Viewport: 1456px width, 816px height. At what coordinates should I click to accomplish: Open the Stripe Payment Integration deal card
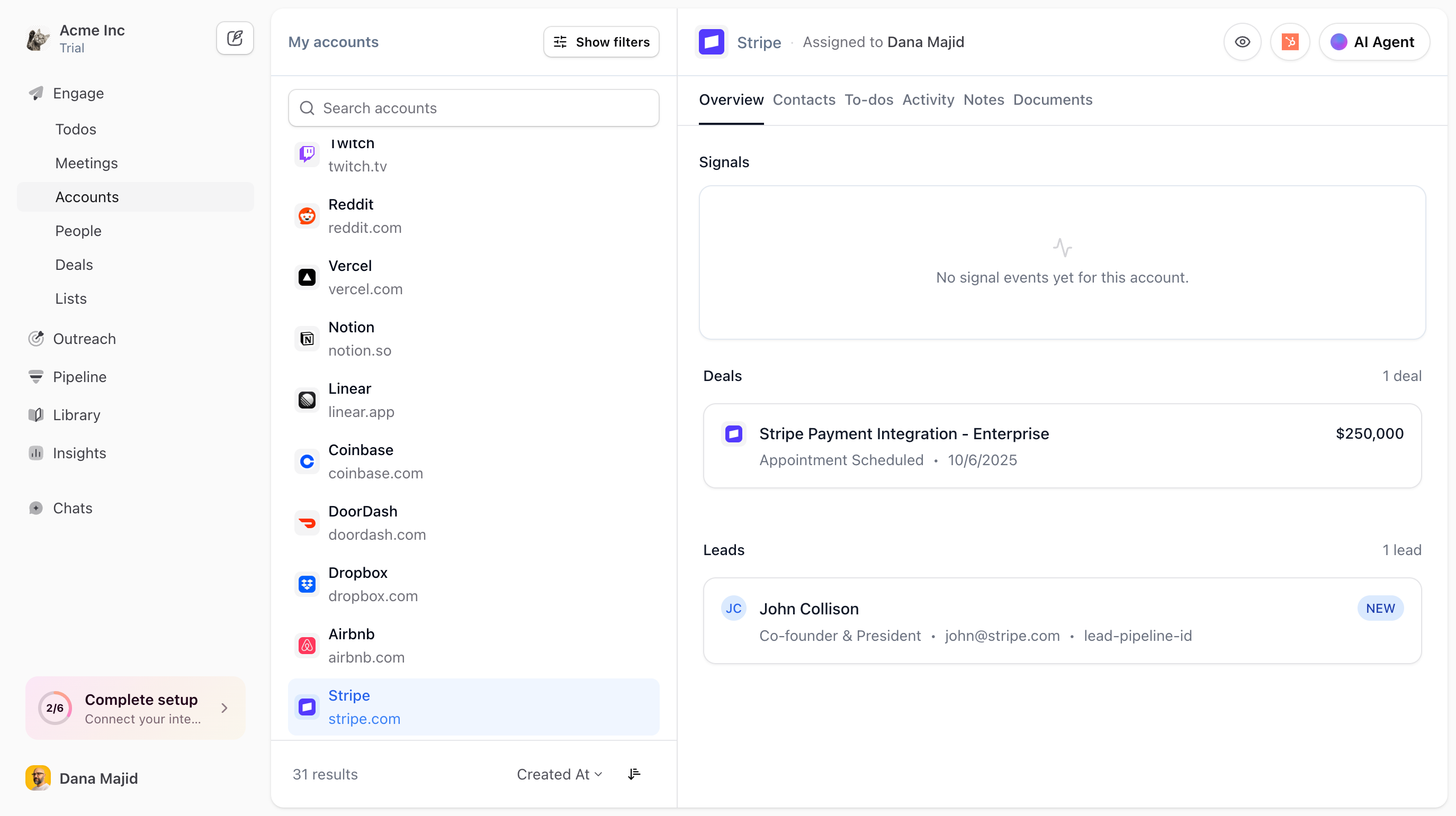pos(1062,446)
